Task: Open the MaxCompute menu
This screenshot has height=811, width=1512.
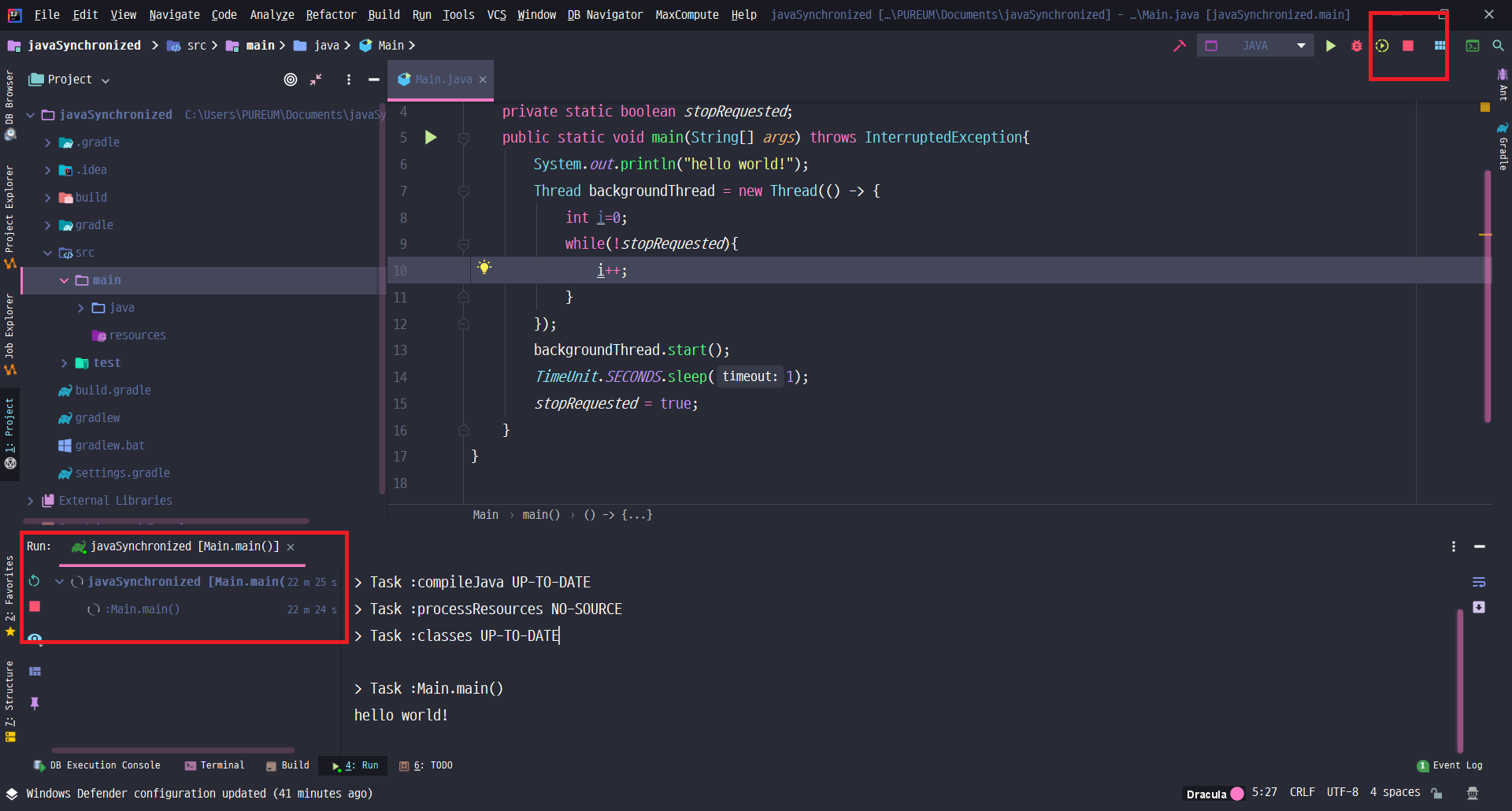Action: click(x=687, y=14)
